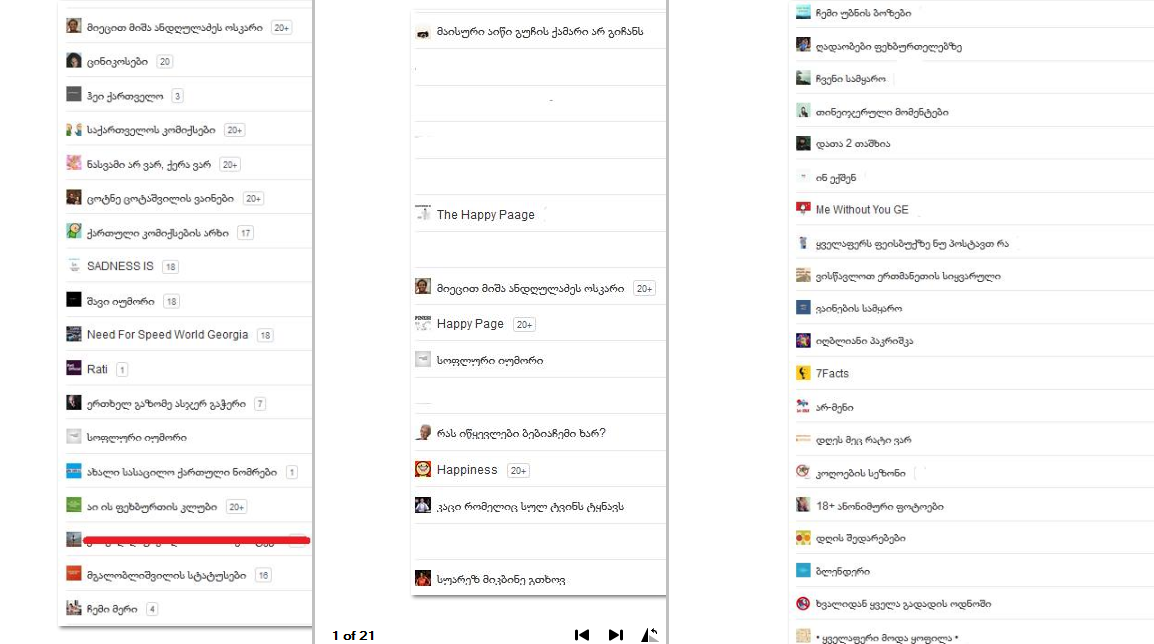
Task: Click the red icon for სუარეზ მიკბინე გთხოვ
Action: pyautogui.click(x=422, y=578)
